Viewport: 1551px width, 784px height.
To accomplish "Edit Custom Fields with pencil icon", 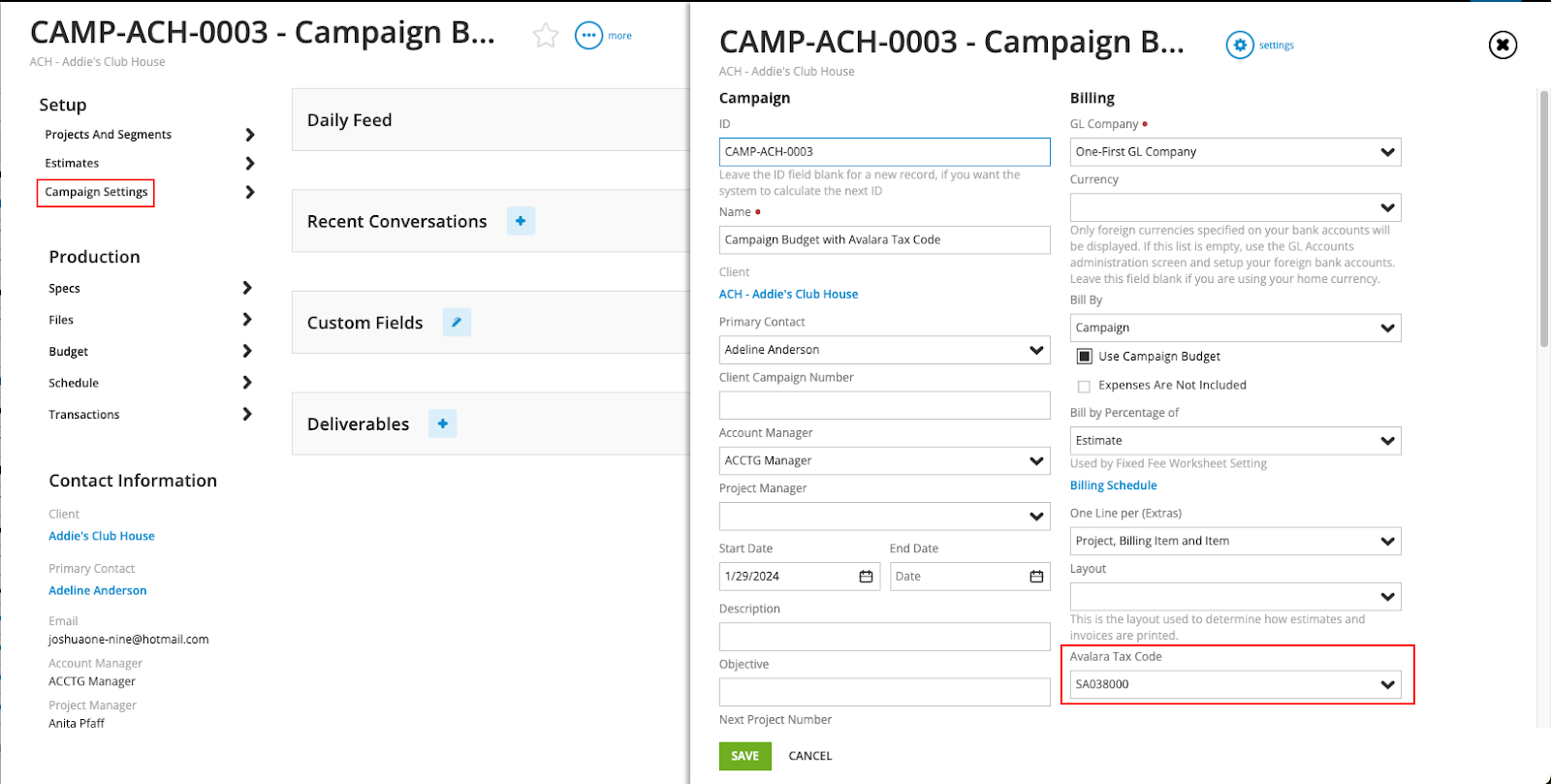I will click(457, 322).
